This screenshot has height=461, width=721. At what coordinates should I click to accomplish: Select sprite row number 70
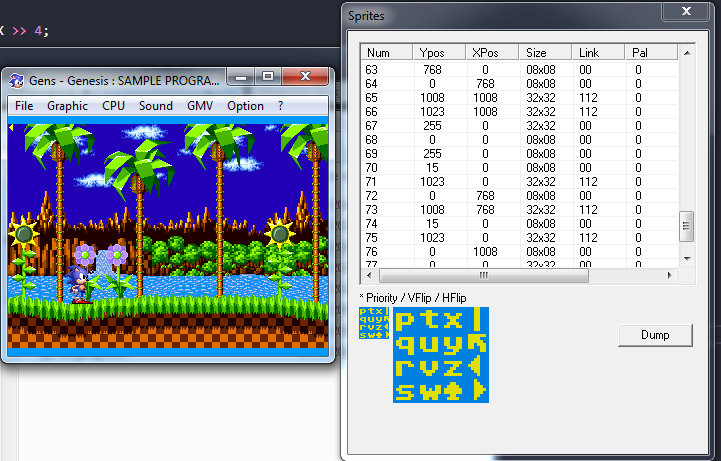520,168
